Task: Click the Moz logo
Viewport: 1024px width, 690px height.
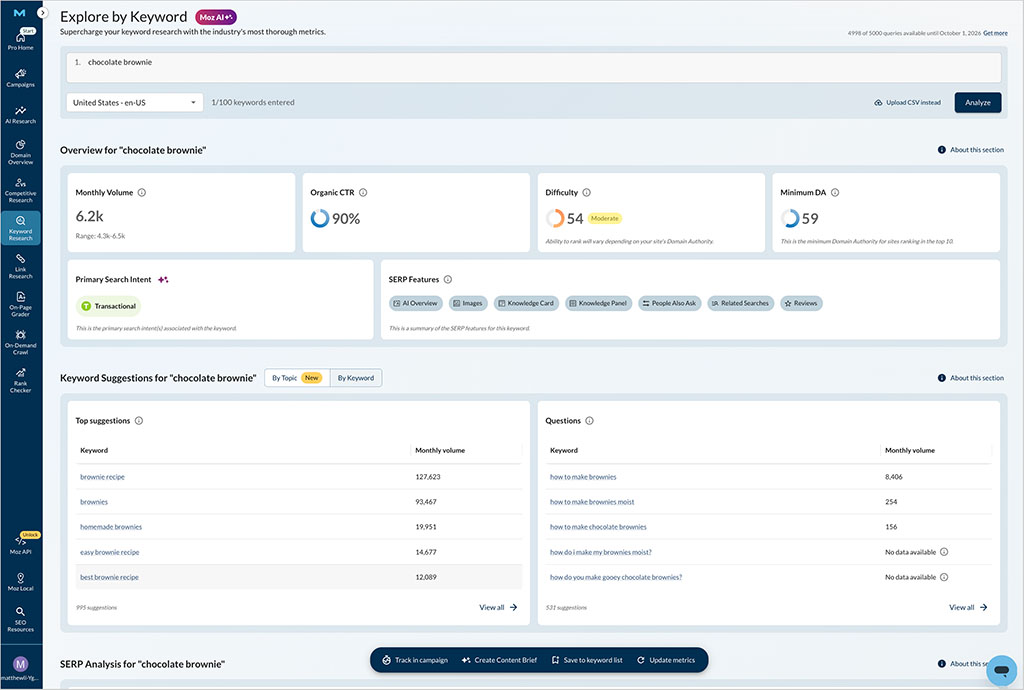Action: pyautogui.click(x=20, y=12)
